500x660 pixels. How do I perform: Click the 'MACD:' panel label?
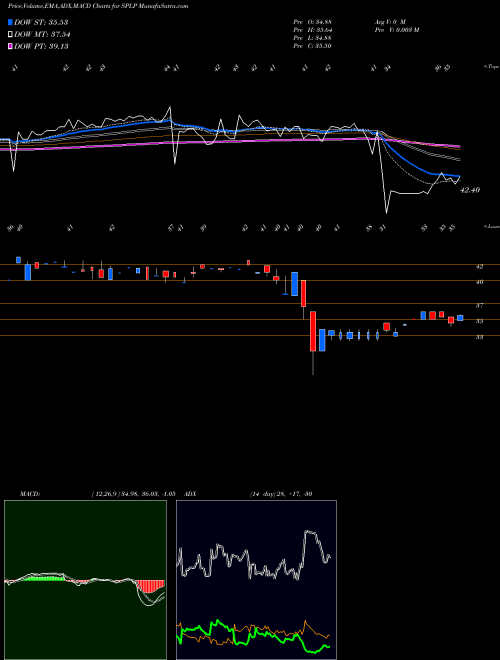click(x=29, y=494)
